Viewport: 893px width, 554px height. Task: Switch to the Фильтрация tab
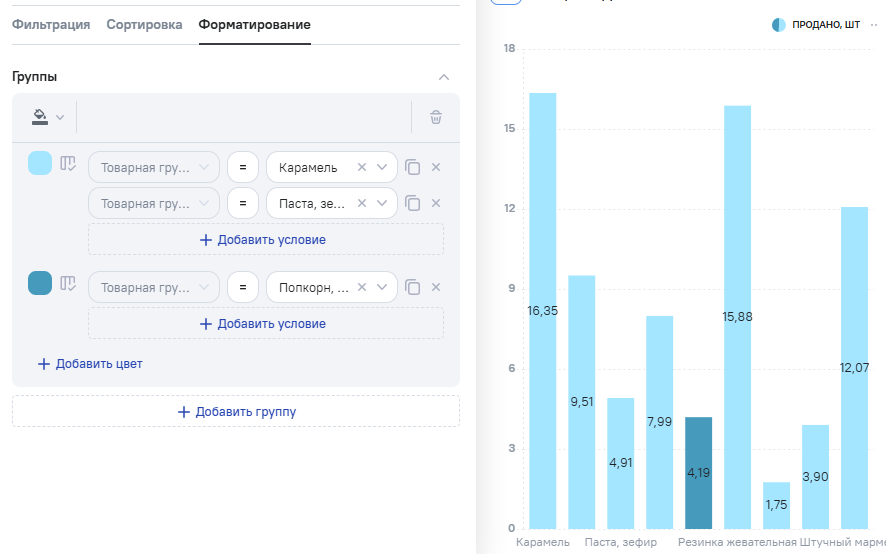tap(51, 24)
